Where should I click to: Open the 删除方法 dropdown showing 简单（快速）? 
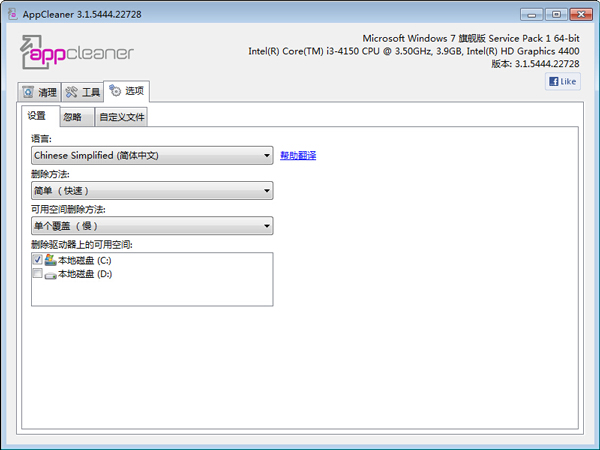click(x=152, y=191)
